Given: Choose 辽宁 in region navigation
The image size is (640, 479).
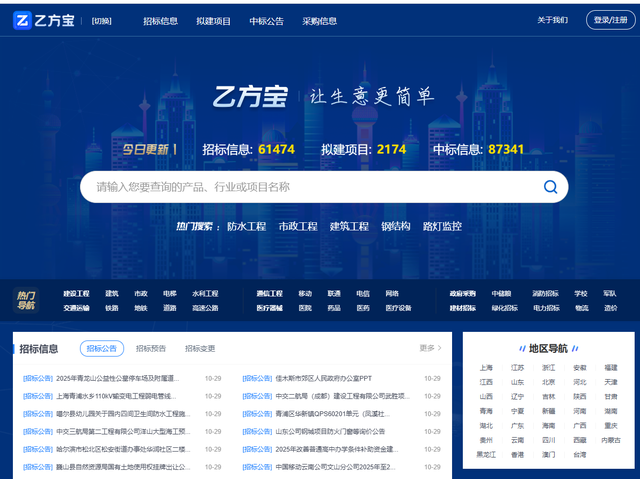Looking at the screenshot, I should (517, 397).
